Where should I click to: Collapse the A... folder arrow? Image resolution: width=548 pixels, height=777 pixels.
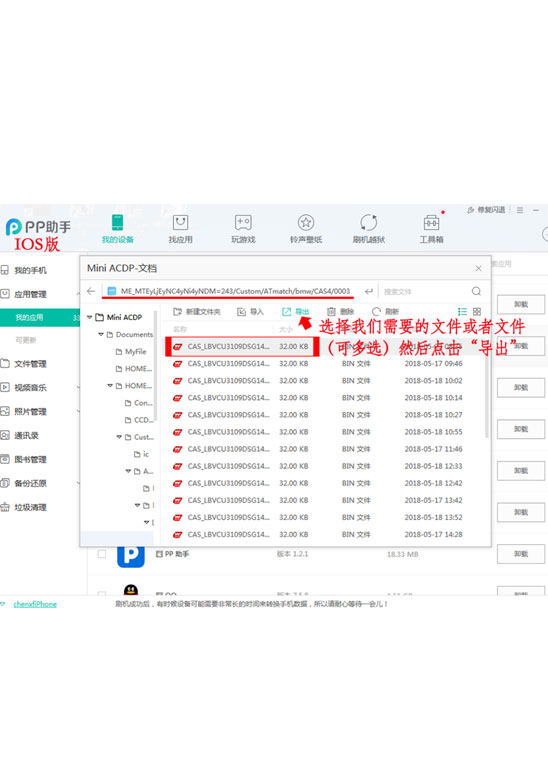[128, 471]
